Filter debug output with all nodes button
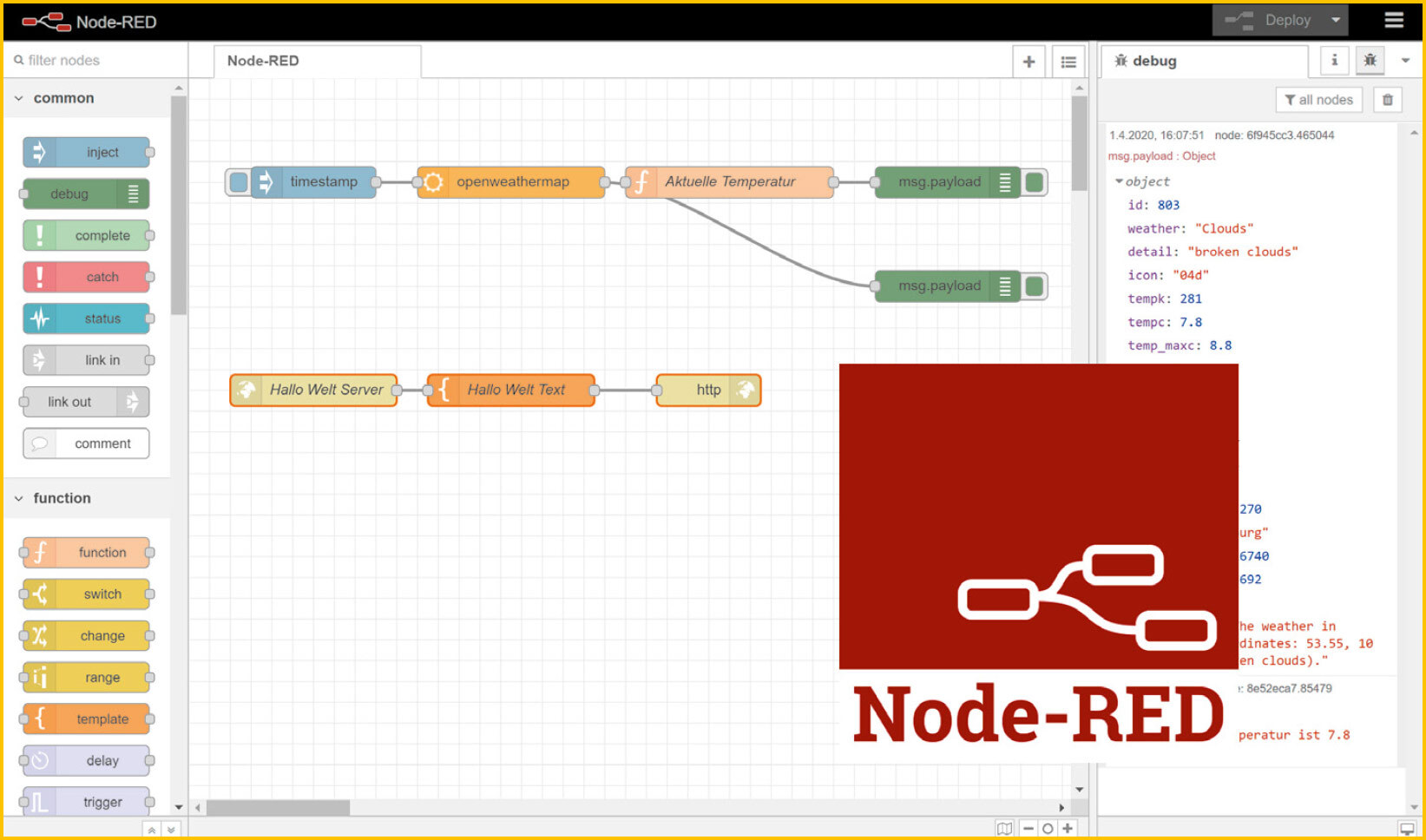Image resolution: width=1426 pixels, height=840 pixels. coord(1318,99)
